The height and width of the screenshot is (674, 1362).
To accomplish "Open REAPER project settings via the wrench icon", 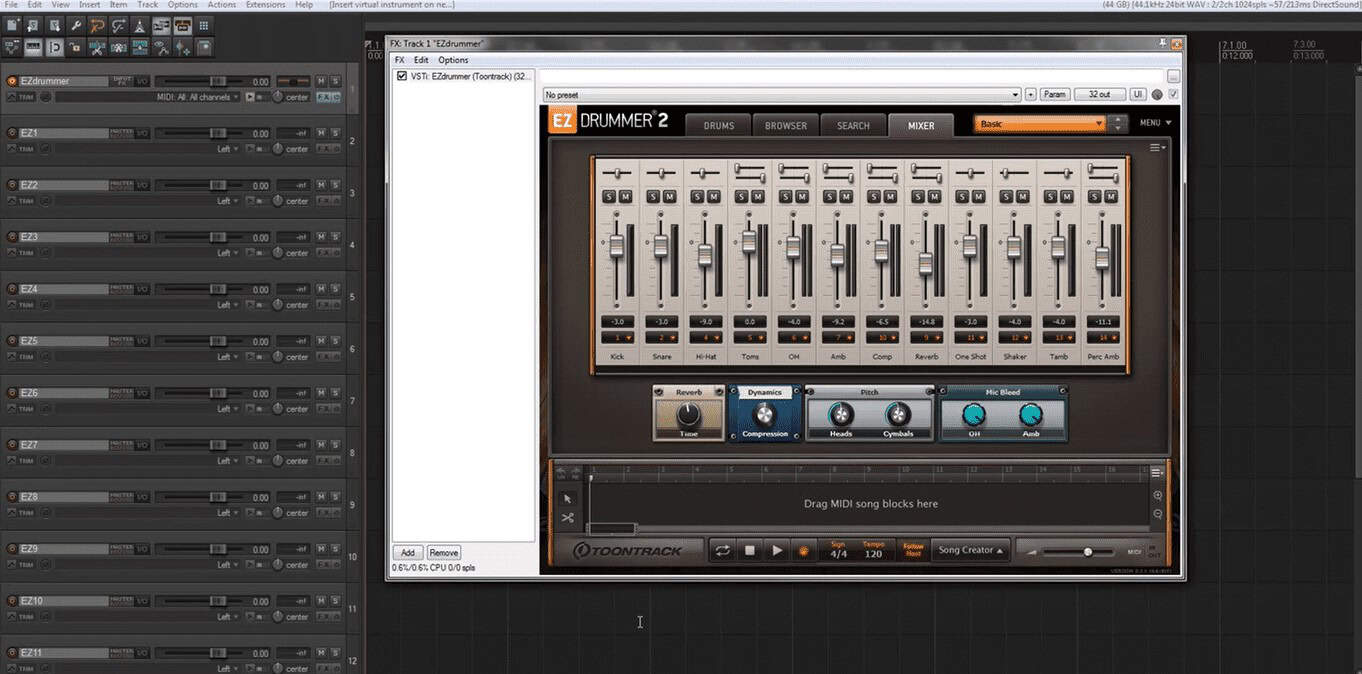I will pos(78,25).
